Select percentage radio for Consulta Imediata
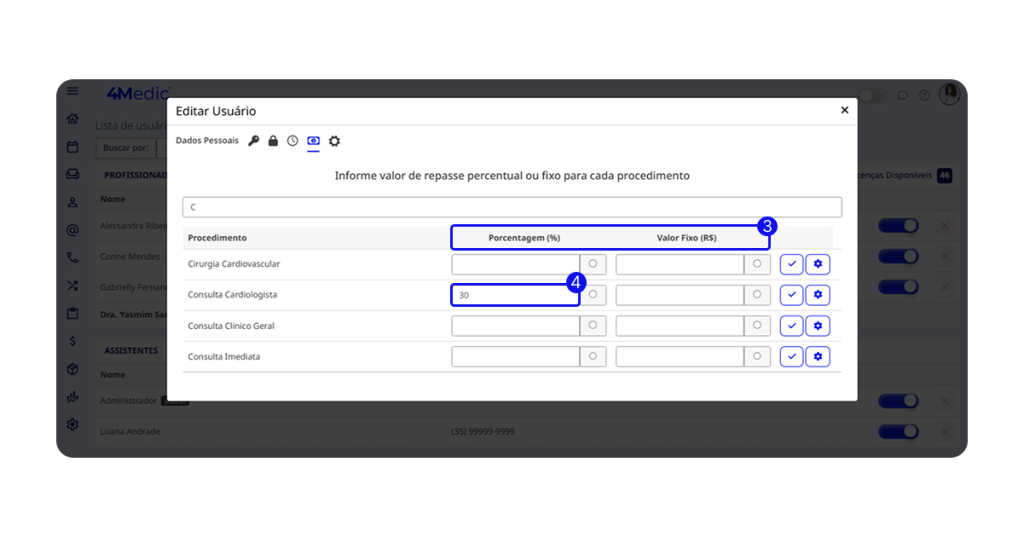 click(593, 357)
